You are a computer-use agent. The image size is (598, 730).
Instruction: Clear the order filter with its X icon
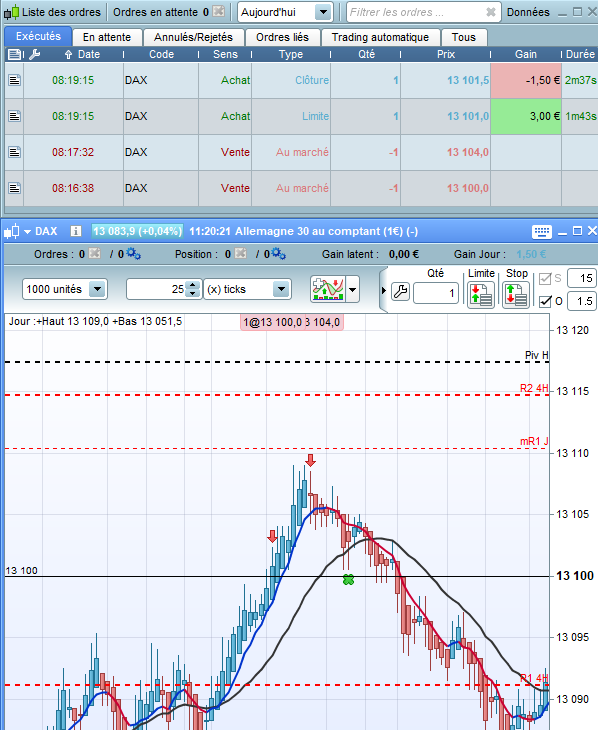click(490, 12)
